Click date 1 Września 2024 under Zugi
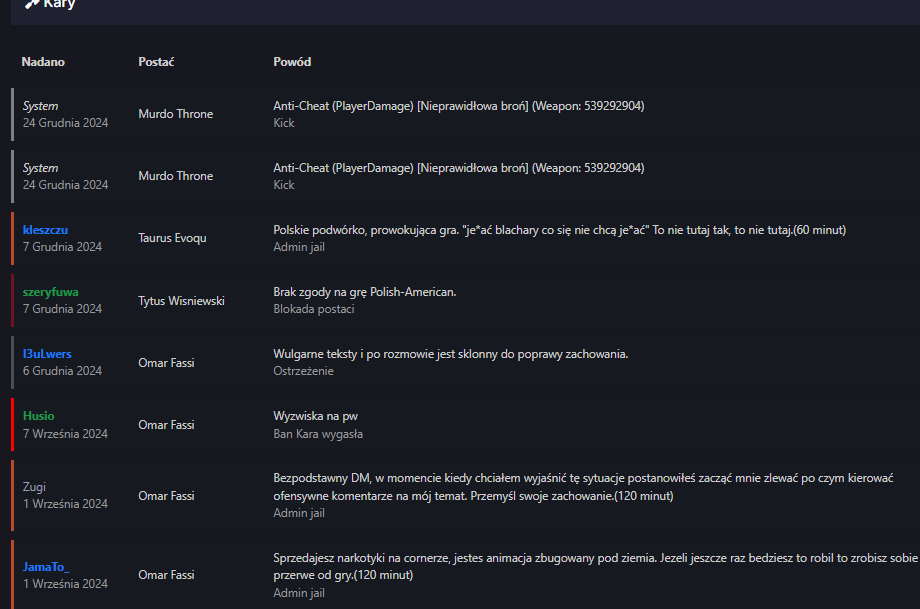Image resolution: width=920 pixels, height=609 pixels. (x=65, y=504)
